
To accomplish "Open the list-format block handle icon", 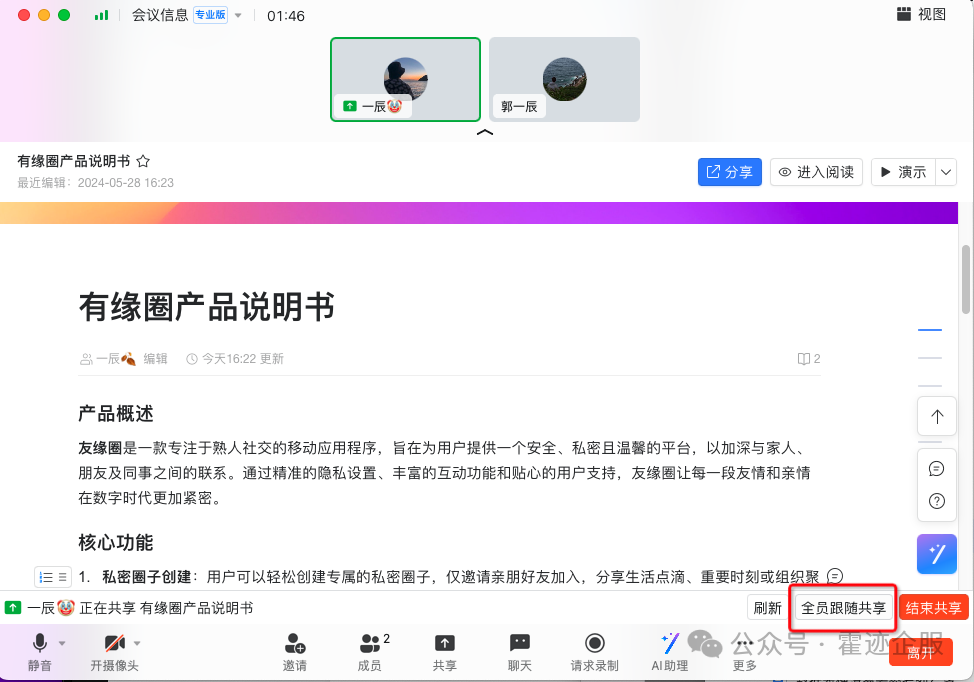I will pos(53,577).
